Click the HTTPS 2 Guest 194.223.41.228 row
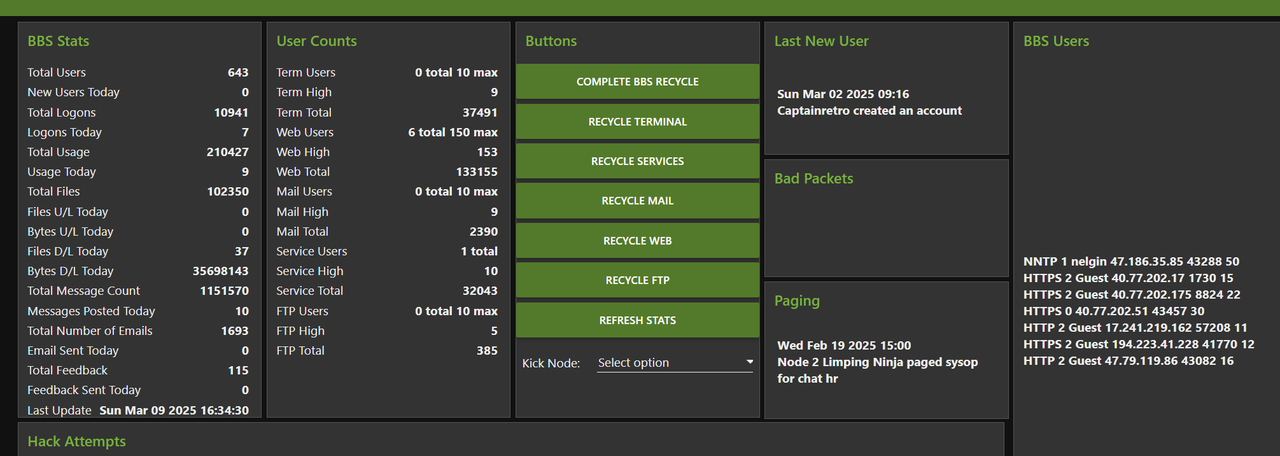The height and width of the screenshot is (456, 1280). click(x=1138, y=344)
